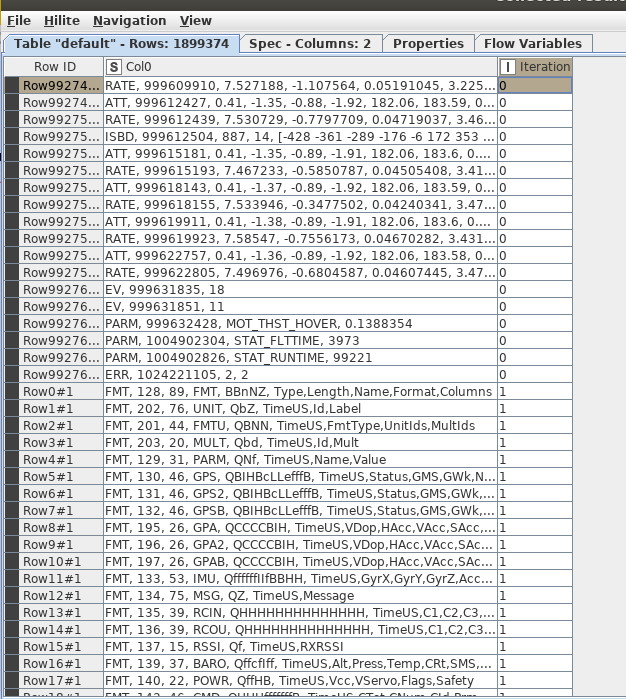
Task: Click the Iteration column header
Action: [535, 67]
